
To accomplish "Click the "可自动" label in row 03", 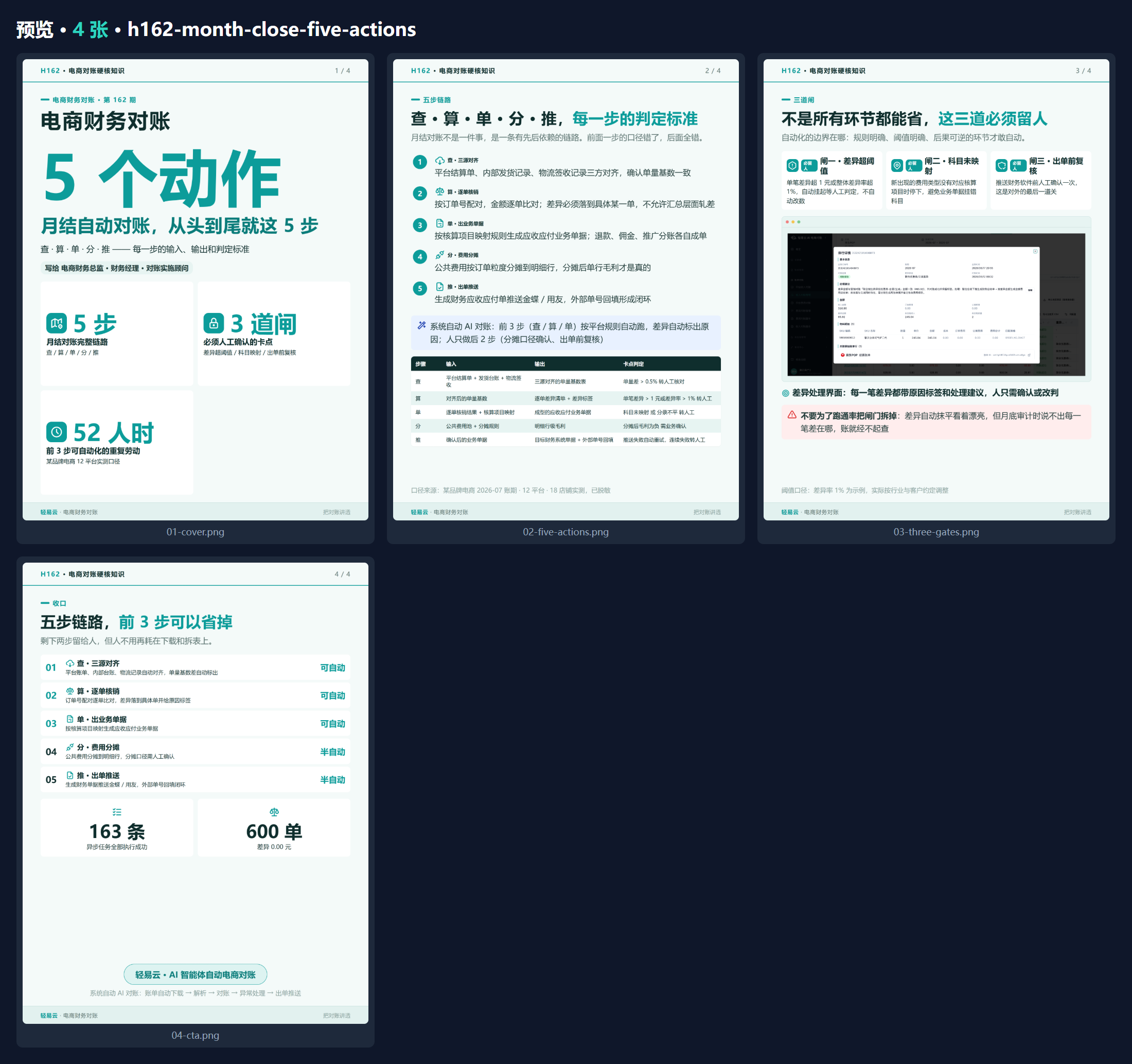I will pyautogui.click(x=332, y=724).
